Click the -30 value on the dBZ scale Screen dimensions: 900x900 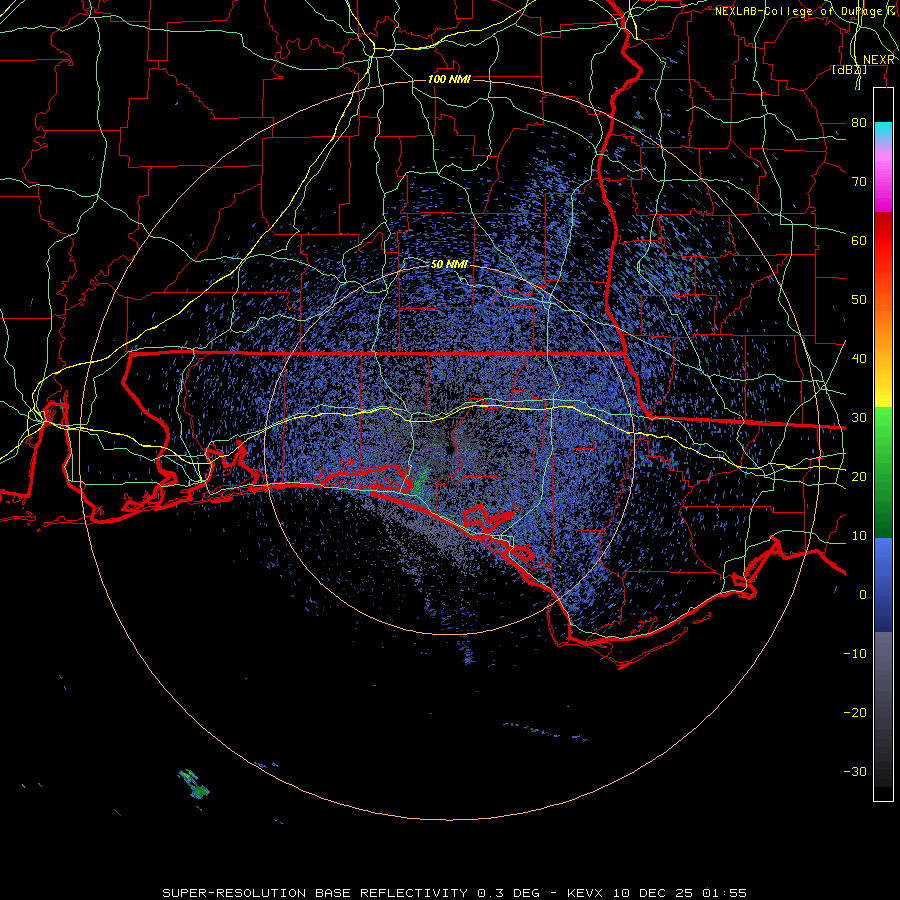[x=855, y=772]
